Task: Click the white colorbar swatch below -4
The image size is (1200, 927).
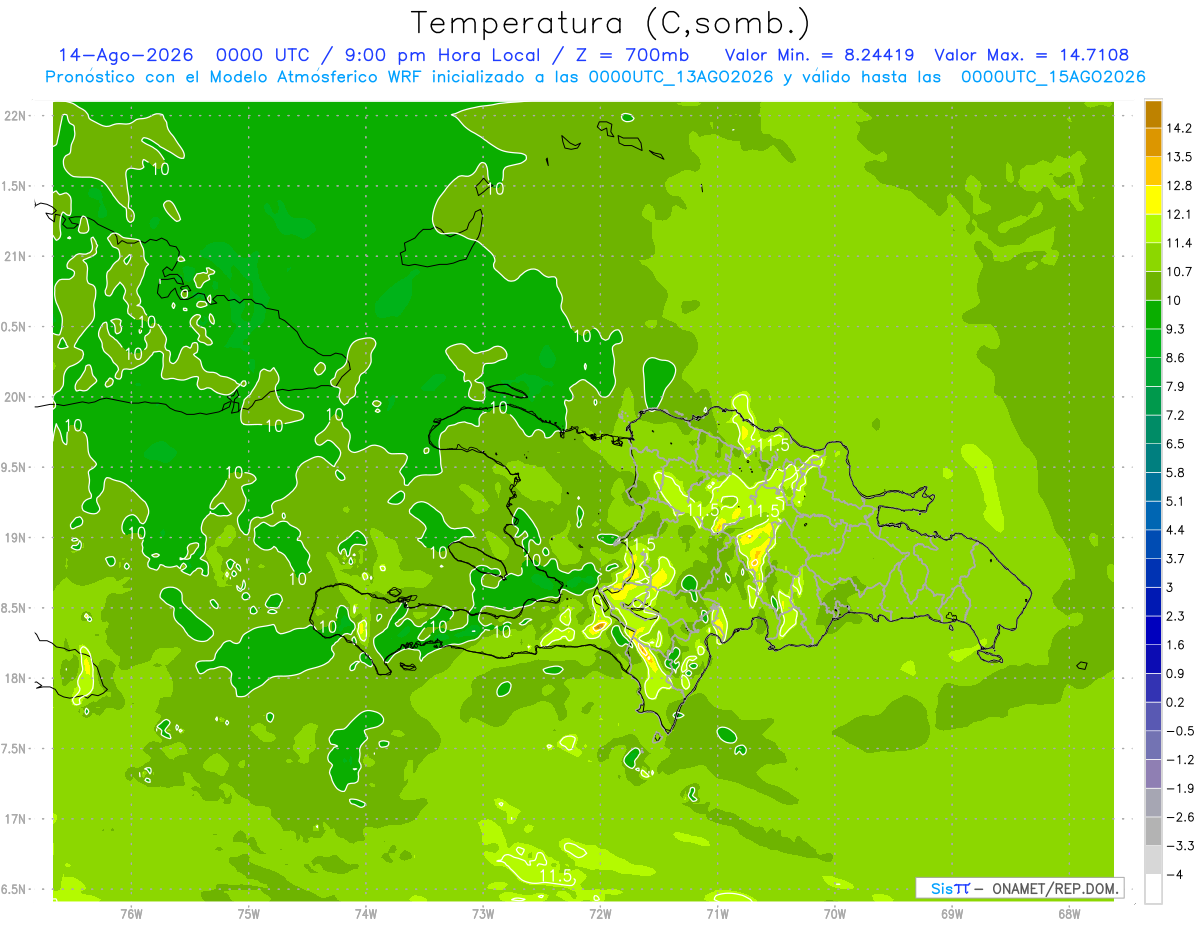Action: point(1153,889)
